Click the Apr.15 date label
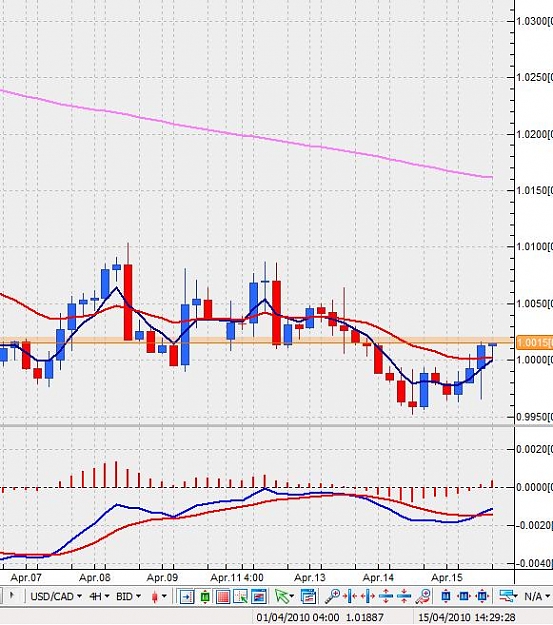553x625 pixels. click(x=447, y=578)
